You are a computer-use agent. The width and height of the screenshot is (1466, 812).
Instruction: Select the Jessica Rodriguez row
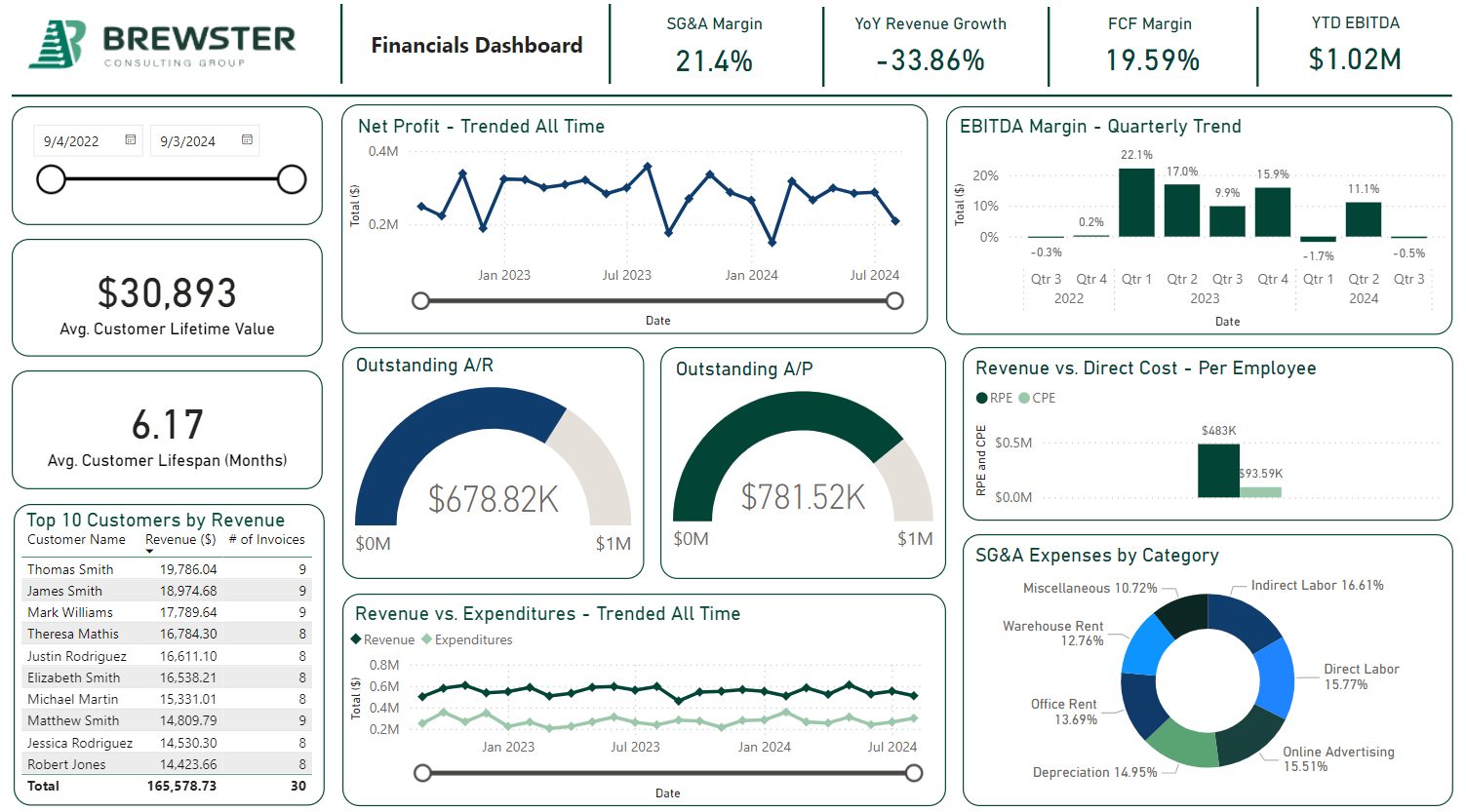click(166, 743)
